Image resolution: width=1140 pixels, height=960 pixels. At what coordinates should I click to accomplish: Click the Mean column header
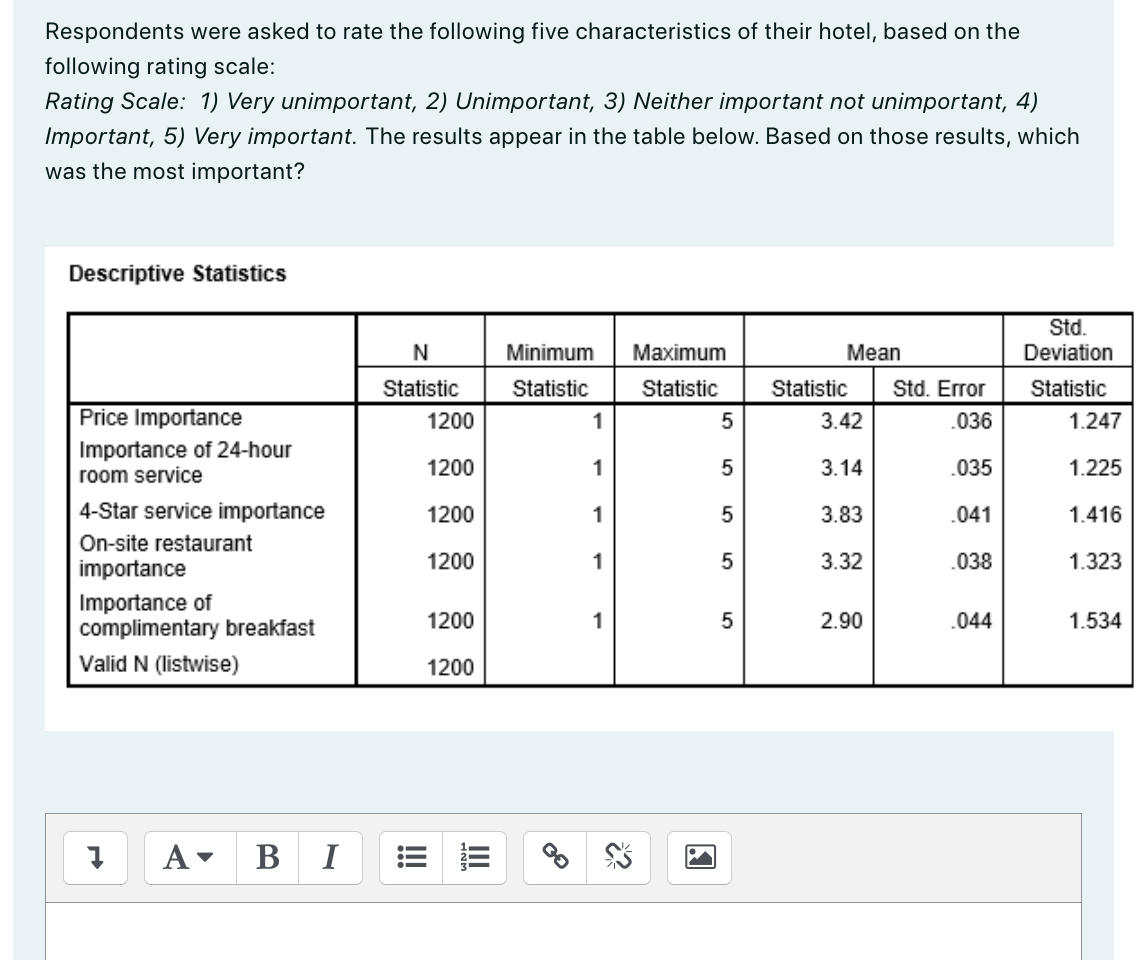(x=872, y=352)
